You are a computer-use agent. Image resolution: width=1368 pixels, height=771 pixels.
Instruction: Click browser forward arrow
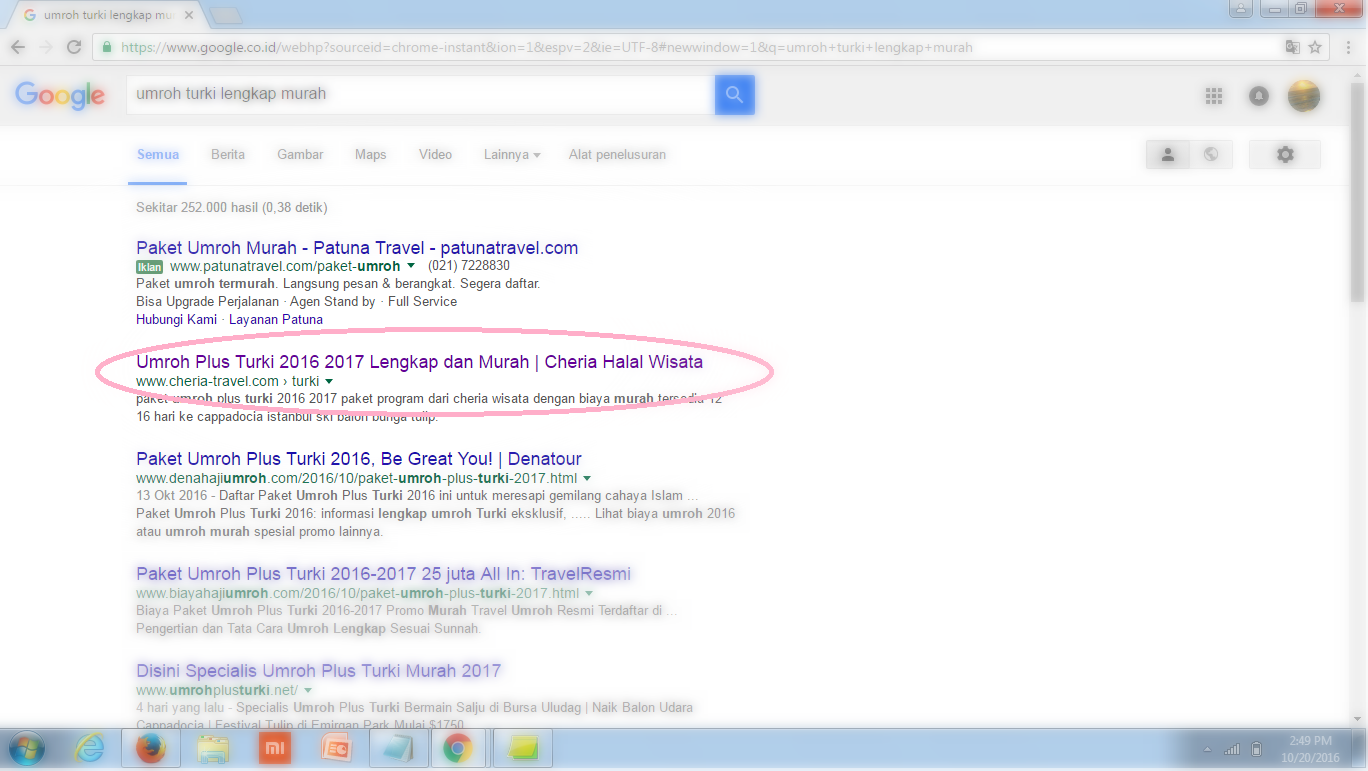click(46, 47)
